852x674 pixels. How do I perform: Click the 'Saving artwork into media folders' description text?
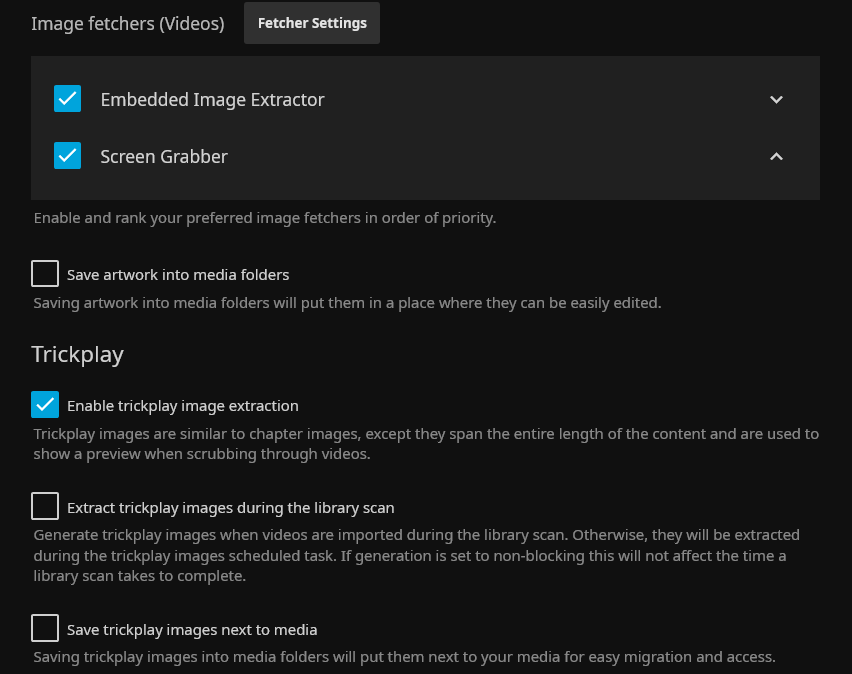pos(347,303)
